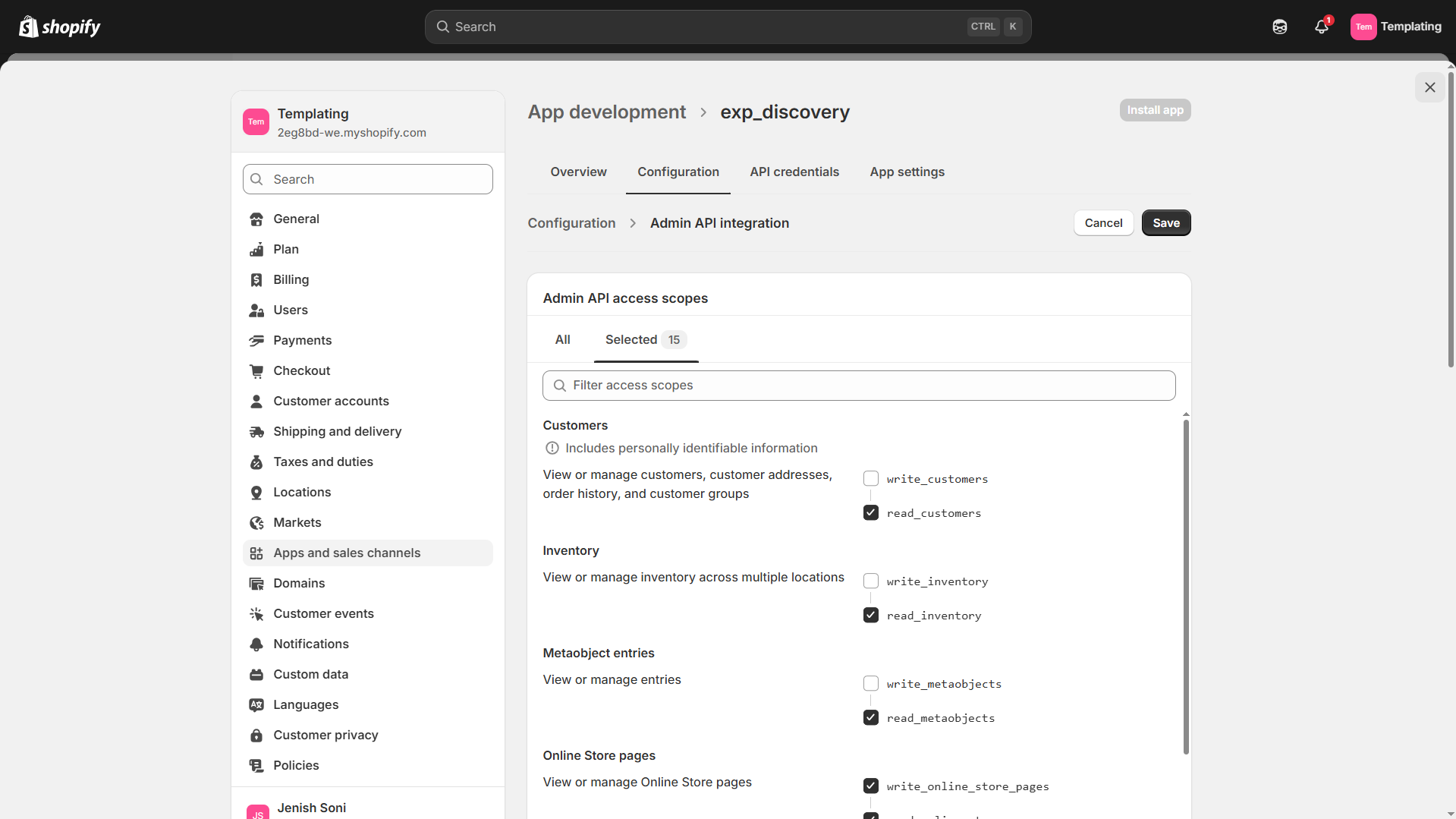Show Selected 15 scopes tab
Viewport: 1456px width, 819px height.
click(x=646, y=340)
